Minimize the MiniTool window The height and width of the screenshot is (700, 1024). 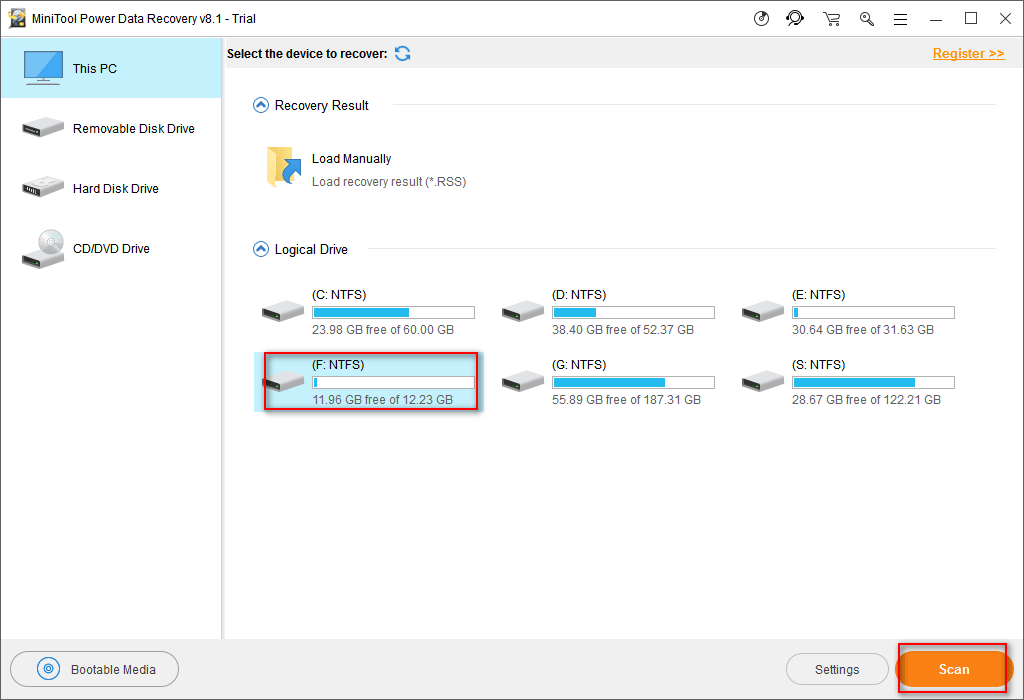pos(936,20)
